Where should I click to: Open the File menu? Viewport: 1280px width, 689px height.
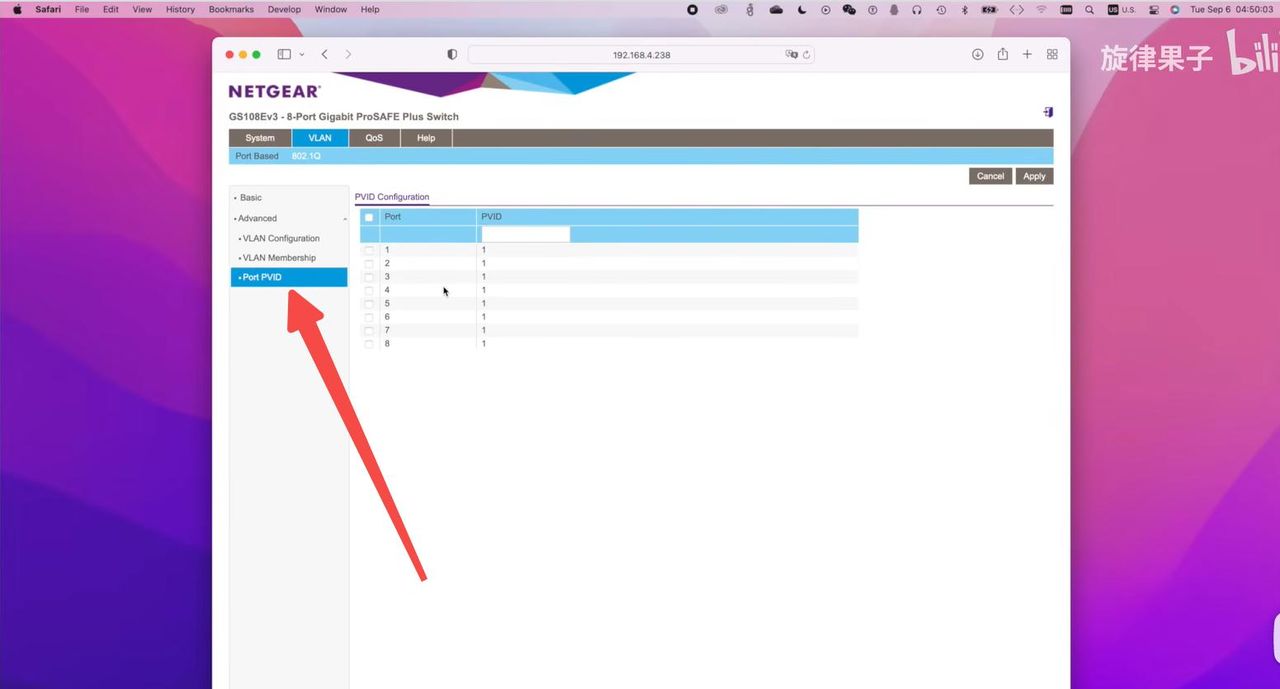pos(82,9)
